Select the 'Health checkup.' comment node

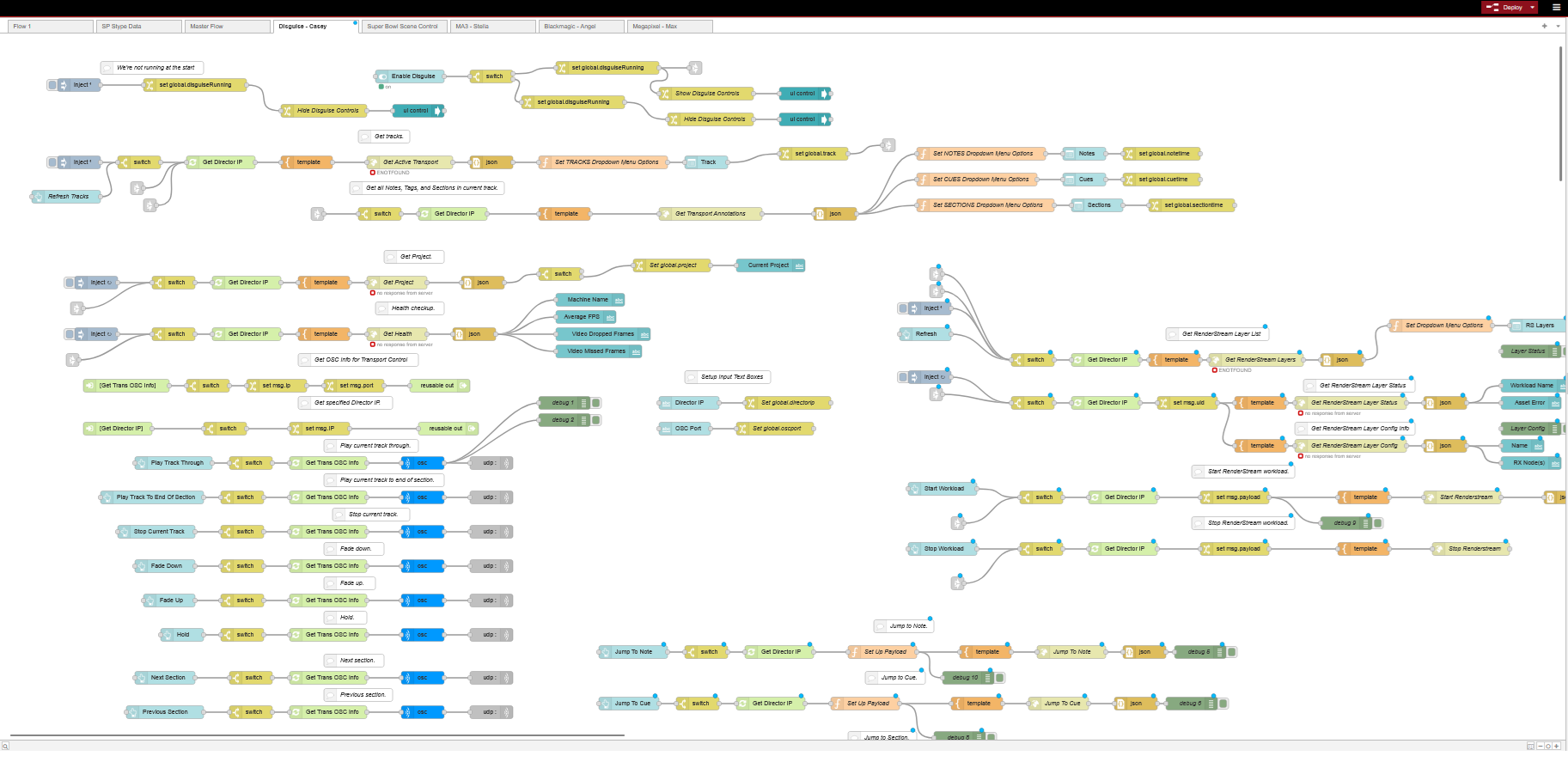coord(410,308)
